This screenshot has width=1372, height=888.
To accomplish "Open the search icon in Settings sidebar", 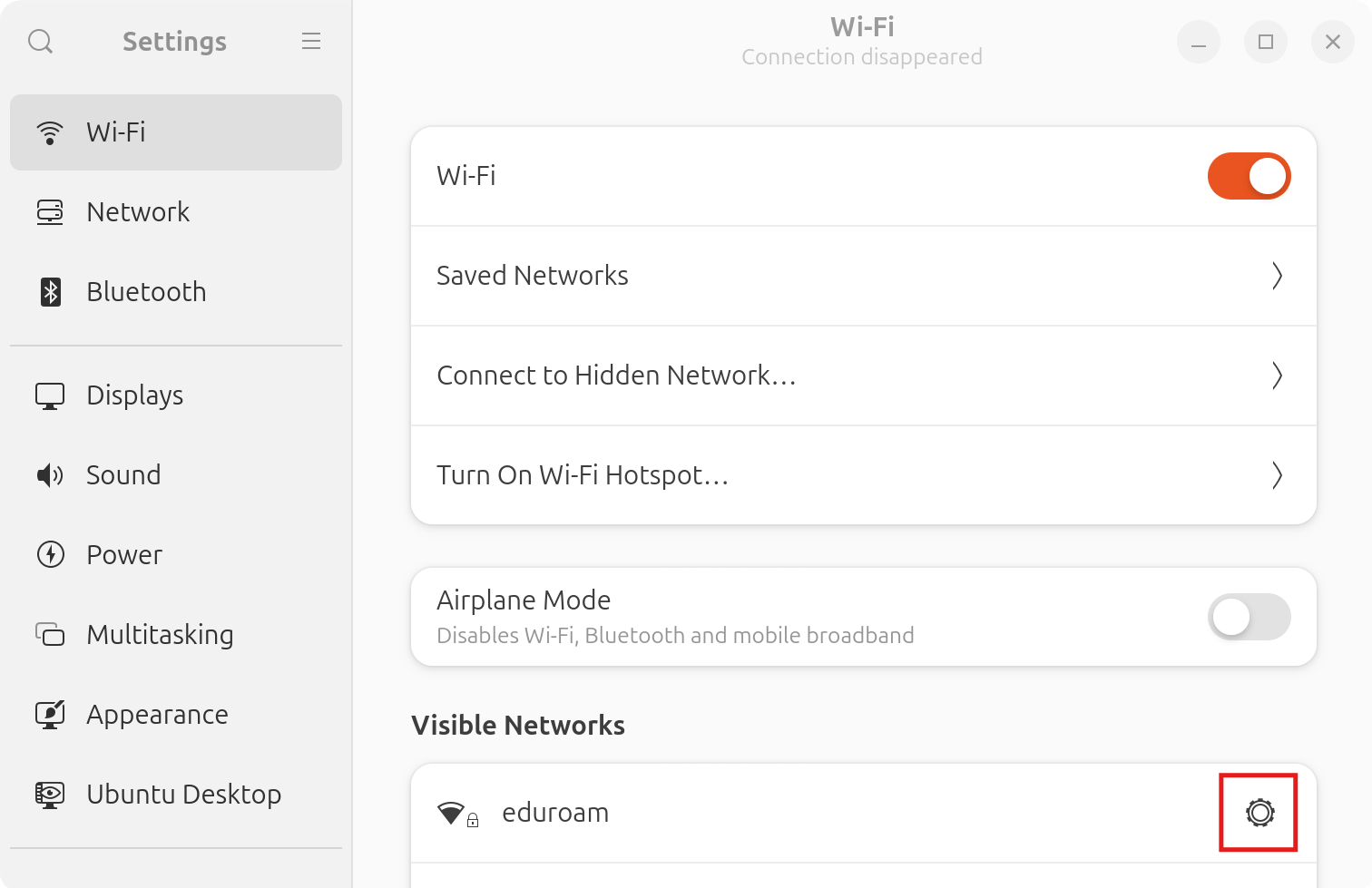I will coord(40,41).
